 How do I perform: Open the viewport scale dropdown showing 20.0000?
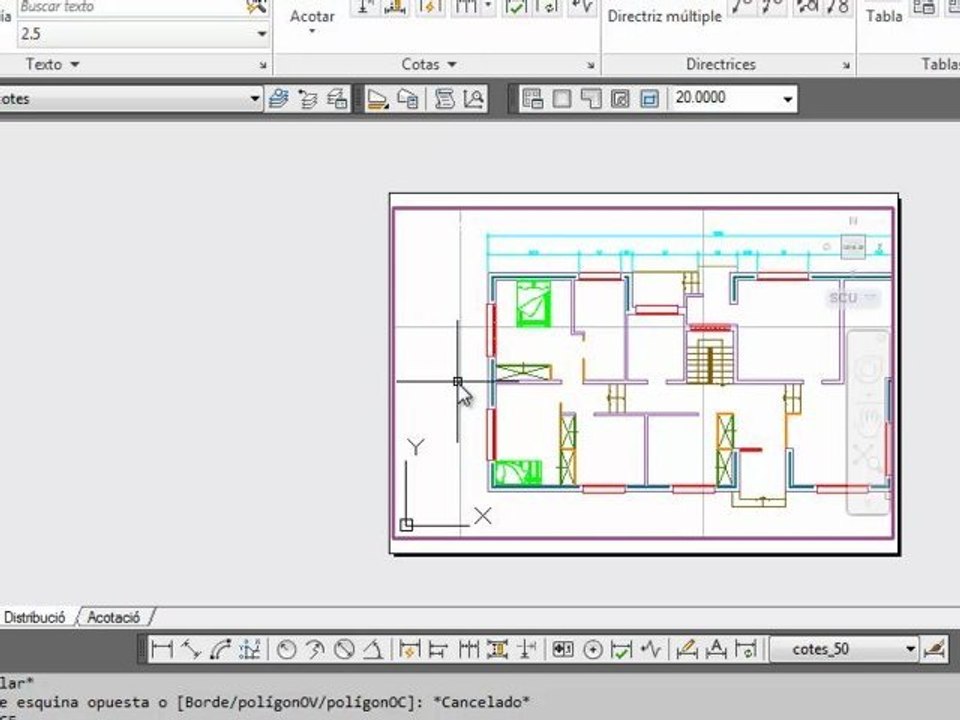click(x=788, y=99)
